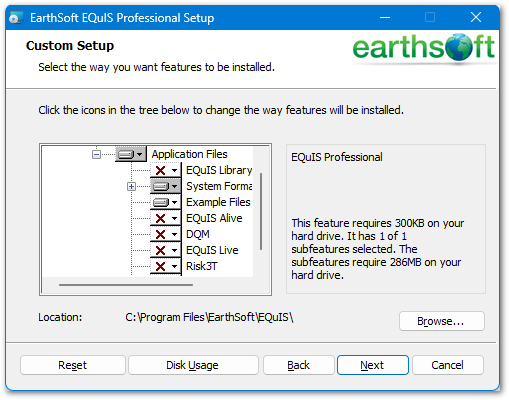The height and width of the screenshot is (400, 509).
Task: Click the feature tree vertical scrollbar
Action: [x=261, y=211]
